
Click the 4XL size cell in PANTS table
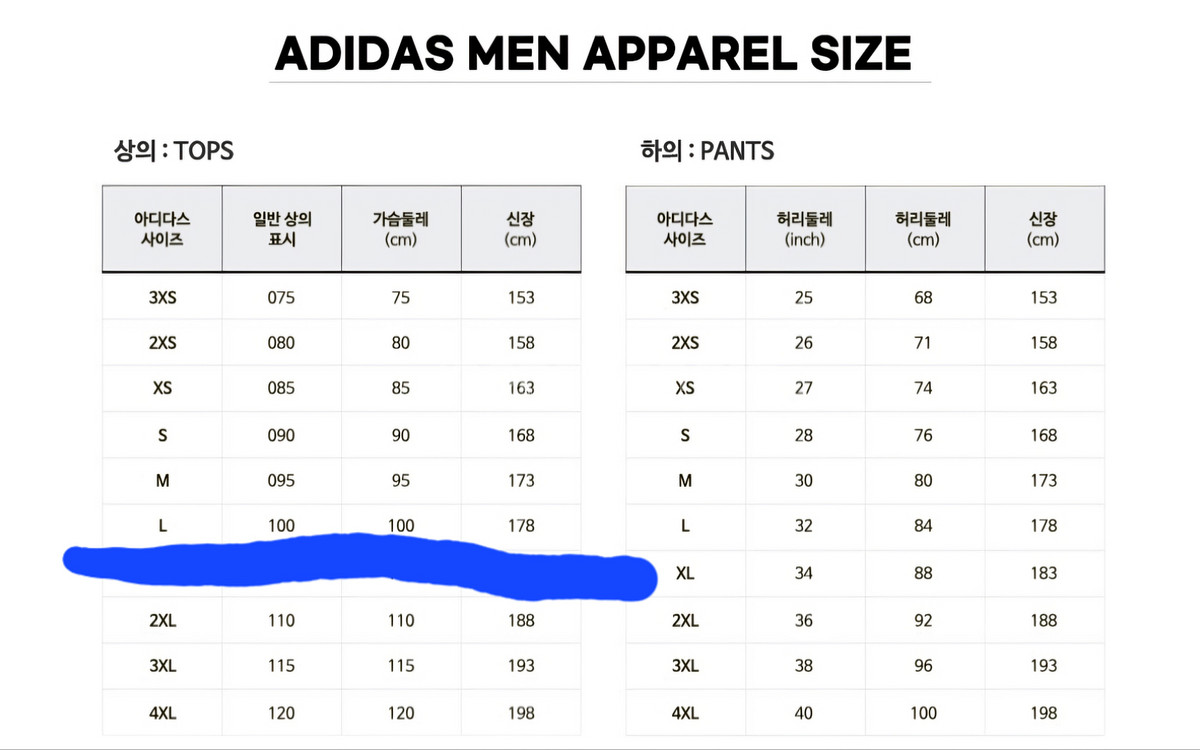[x=685, y=713]
